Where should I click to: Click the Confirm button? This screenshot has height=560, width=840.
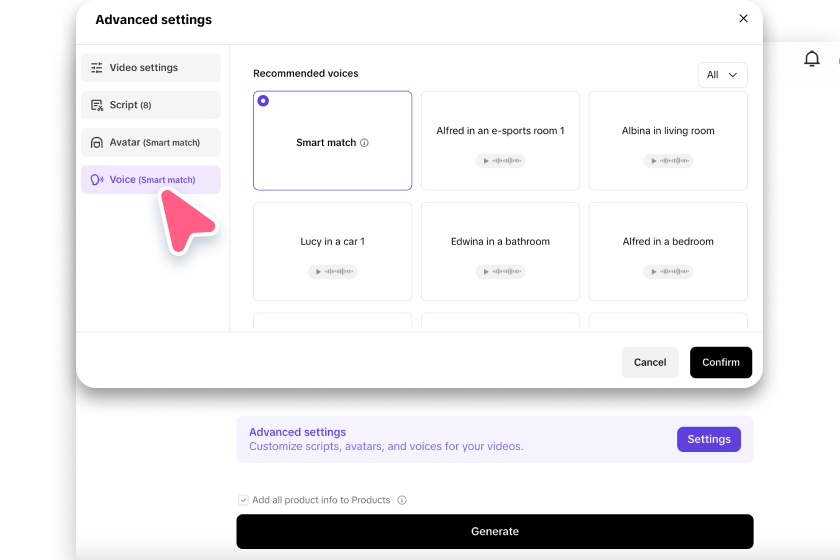click(x=721, y=362)
